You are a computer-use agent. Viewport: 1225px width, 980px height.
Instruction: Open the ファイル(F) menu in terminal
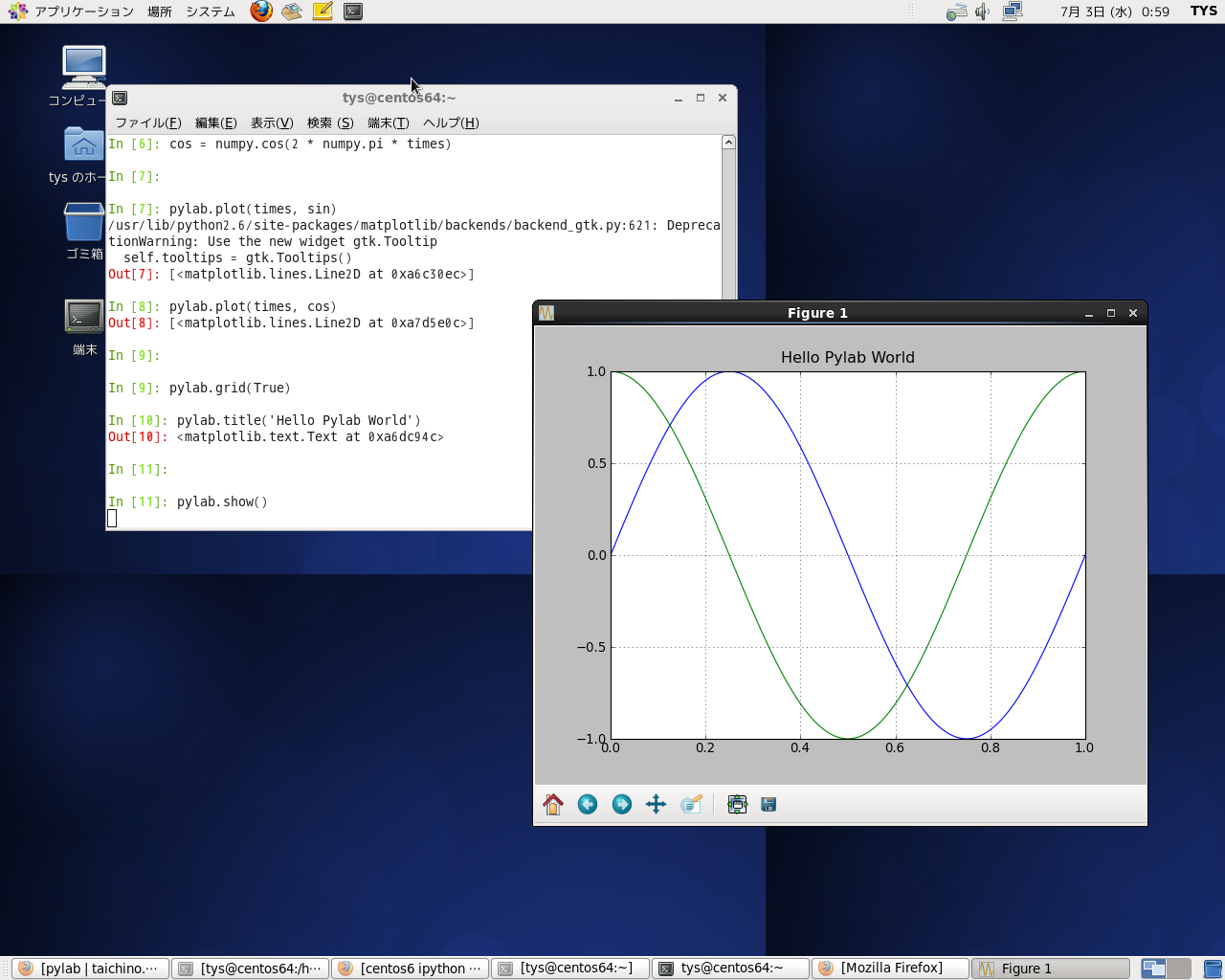tap(147, 122)
